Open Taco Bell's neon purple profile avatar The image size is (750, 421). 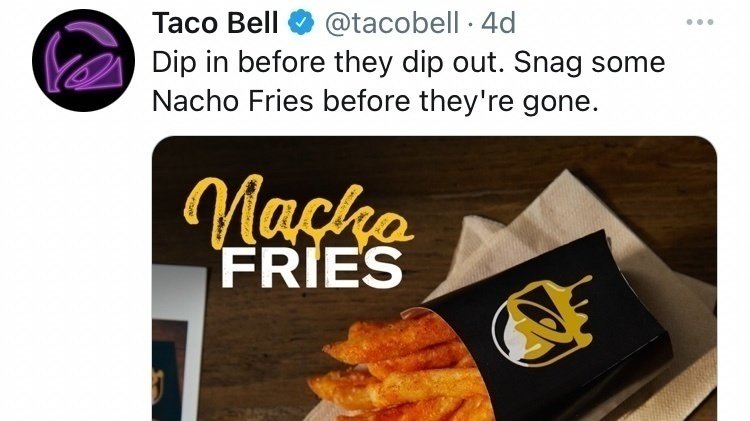click(84, 60)
